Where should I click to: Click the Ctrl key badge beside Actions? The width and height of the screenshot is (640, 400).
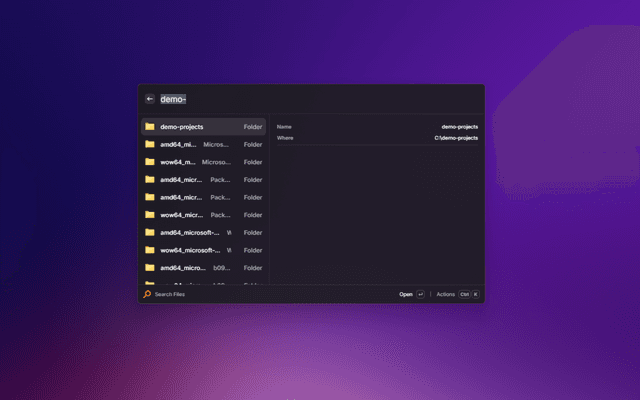click(x=465, y=294)
